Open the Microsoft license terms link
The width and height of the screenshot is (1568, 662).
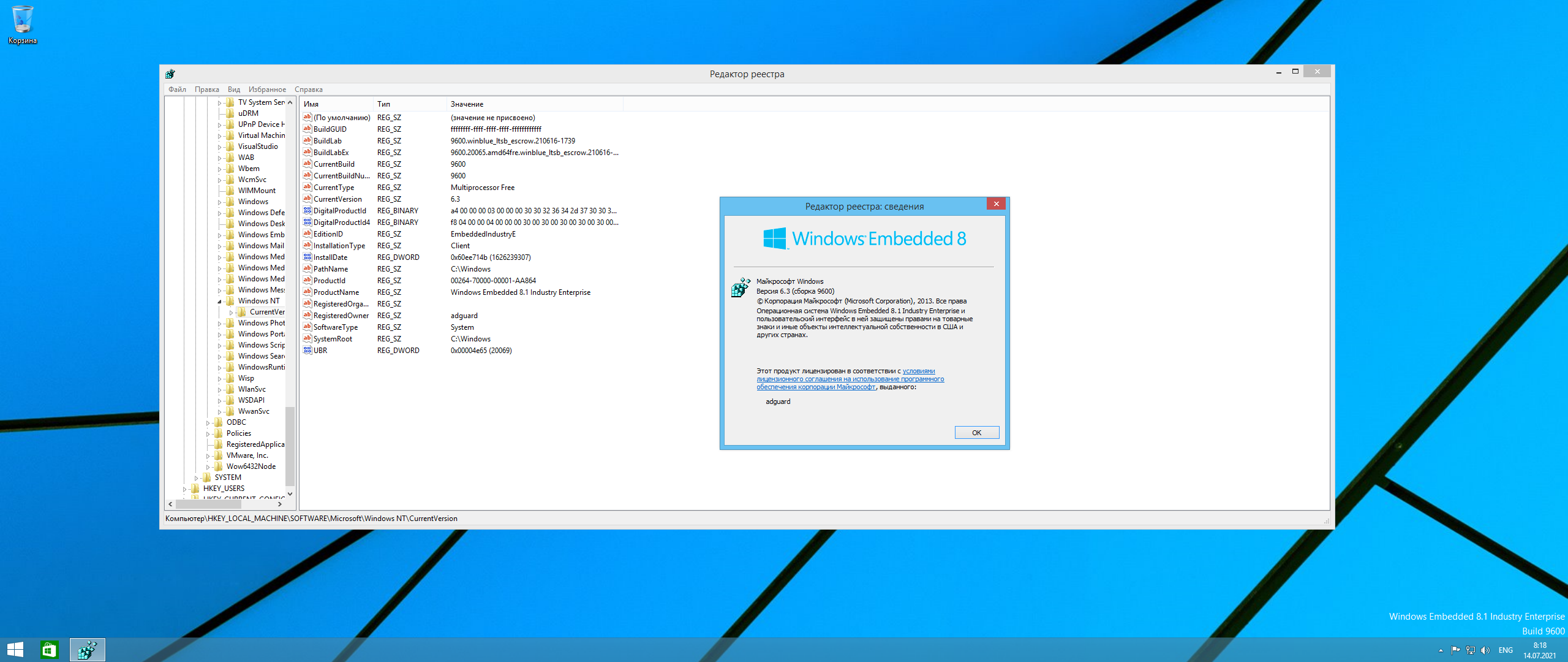850,379
